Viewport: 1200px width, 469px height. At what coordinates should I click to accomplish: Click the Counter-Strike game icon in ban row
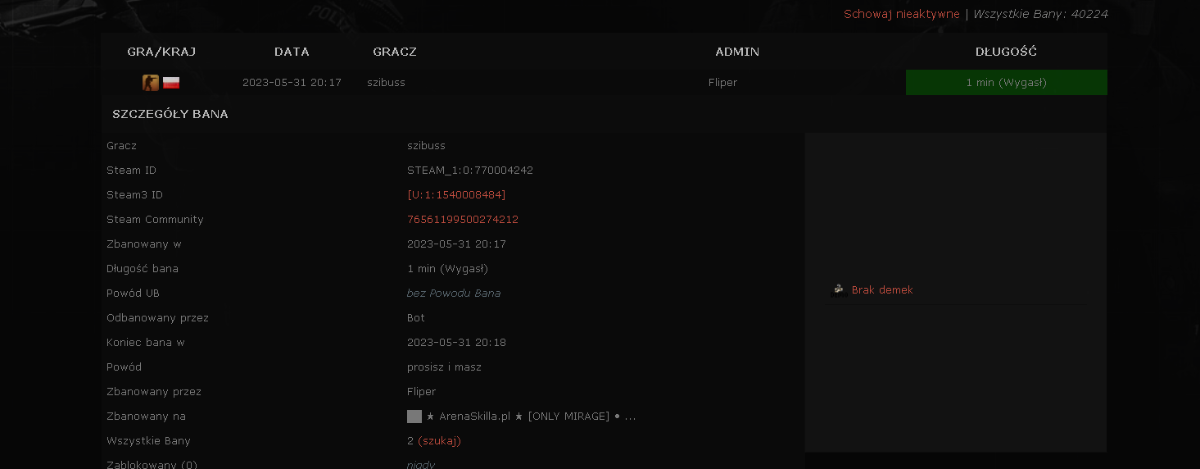pyautogui.click(x=150, y=82)
